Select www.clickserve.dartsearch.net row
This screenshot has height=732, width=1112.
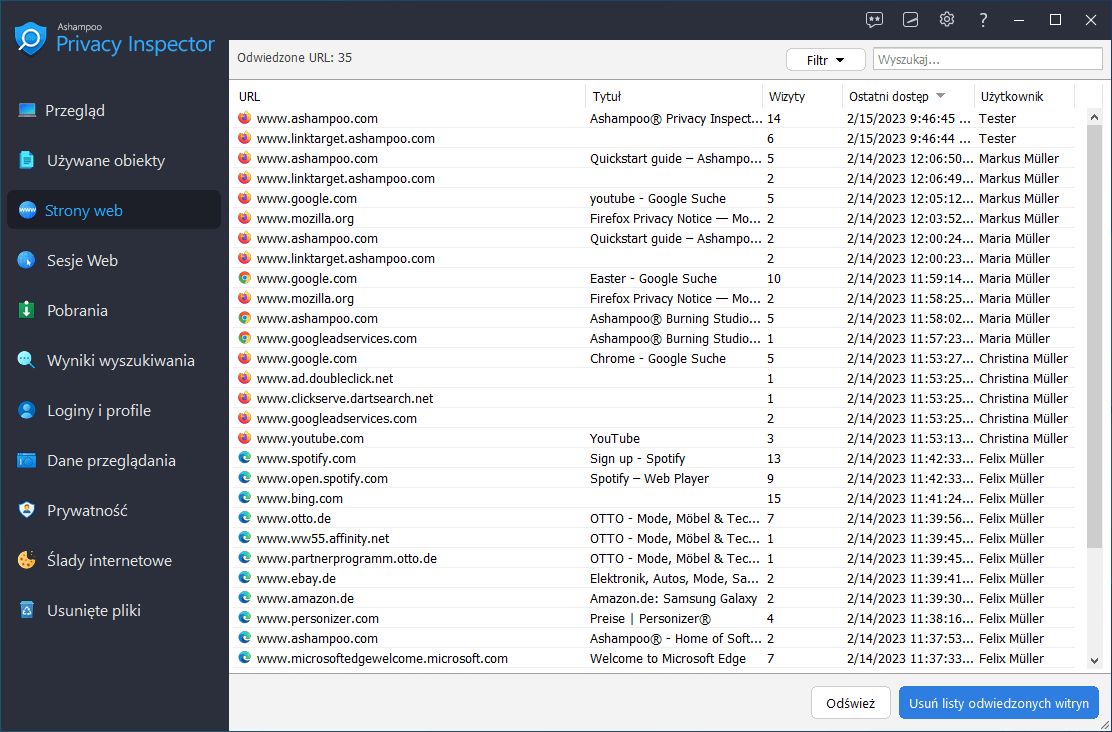click(656, 399)
